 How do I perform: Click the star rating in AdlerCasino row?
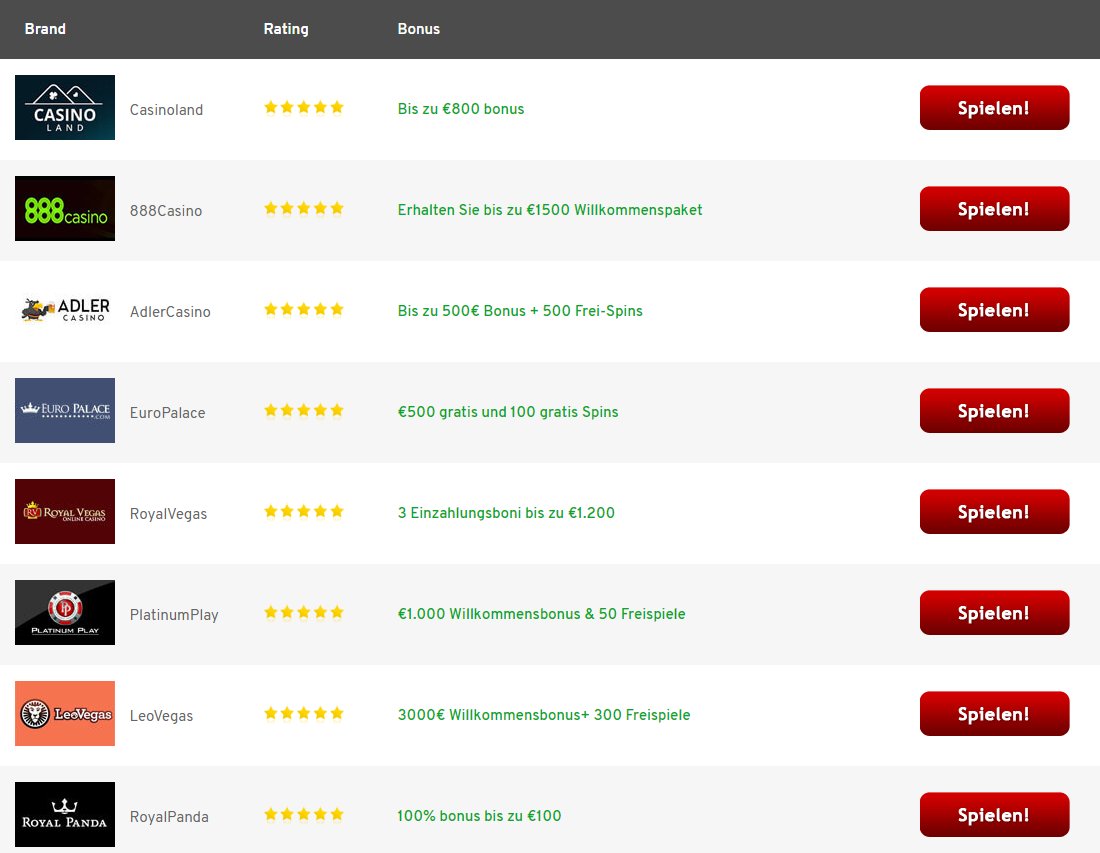304,309
